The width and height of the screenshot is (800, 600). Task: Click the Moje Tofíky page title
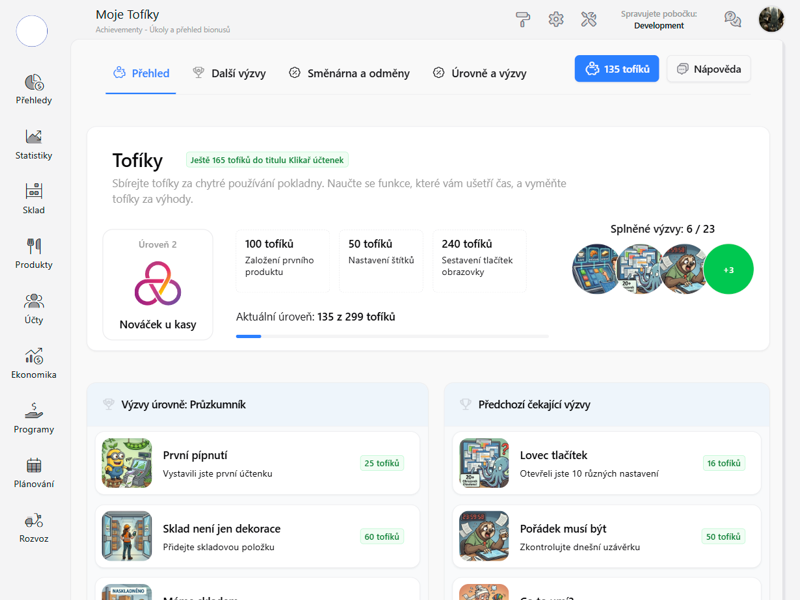(x=128, y=14)
